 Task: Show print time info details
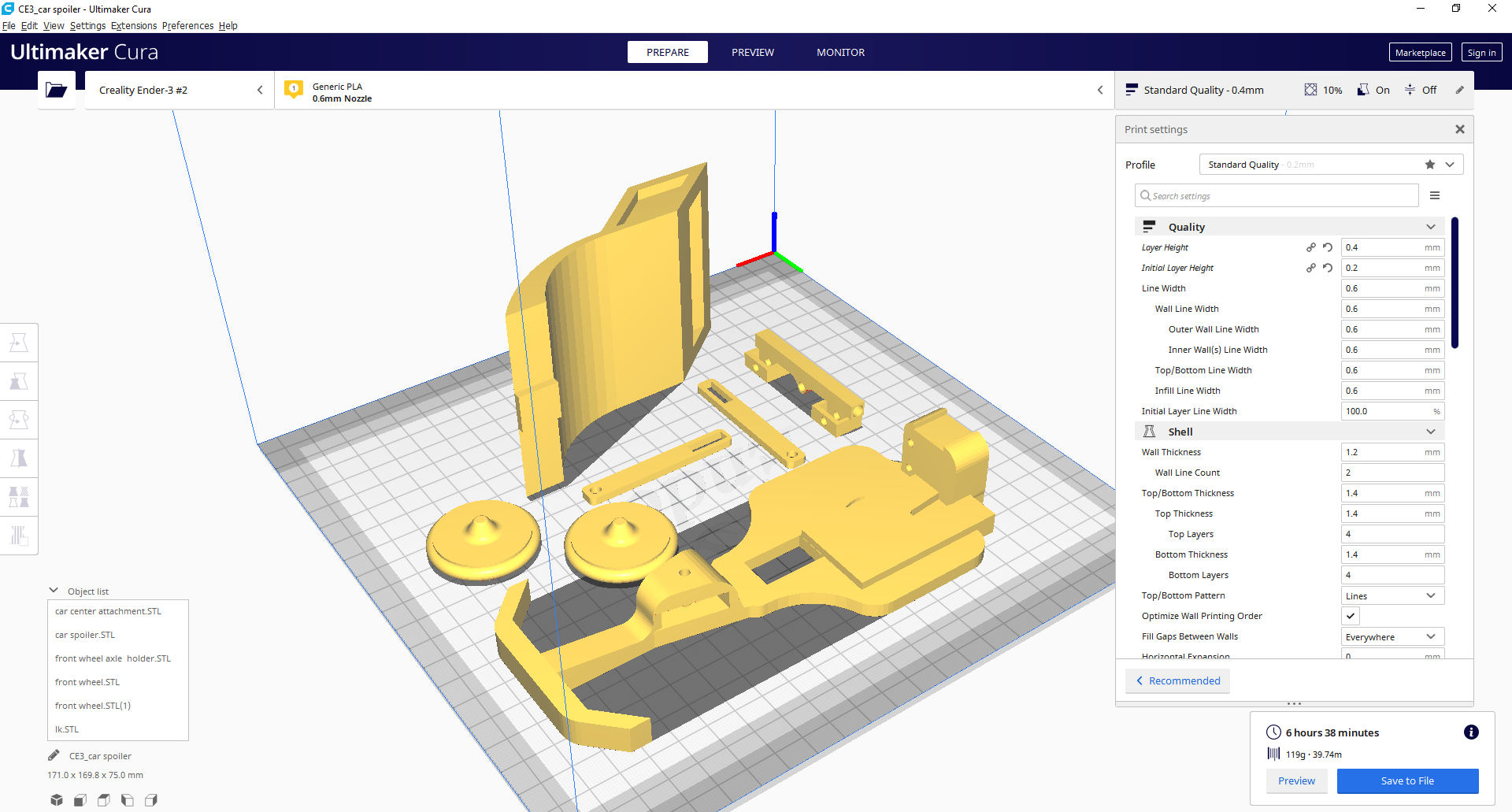(x=1471, y=732)
